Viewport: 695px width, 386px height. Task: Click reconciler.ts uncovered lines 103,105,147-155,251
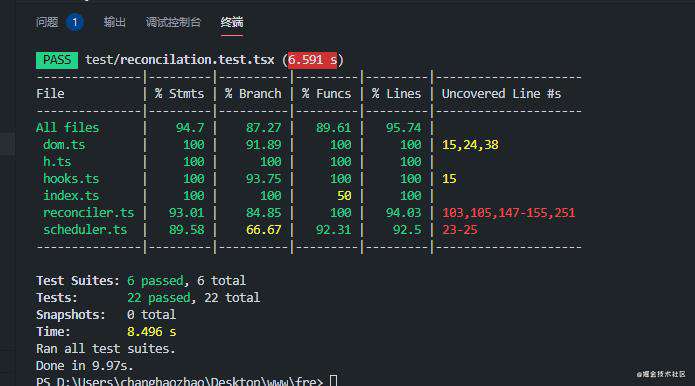508,212
